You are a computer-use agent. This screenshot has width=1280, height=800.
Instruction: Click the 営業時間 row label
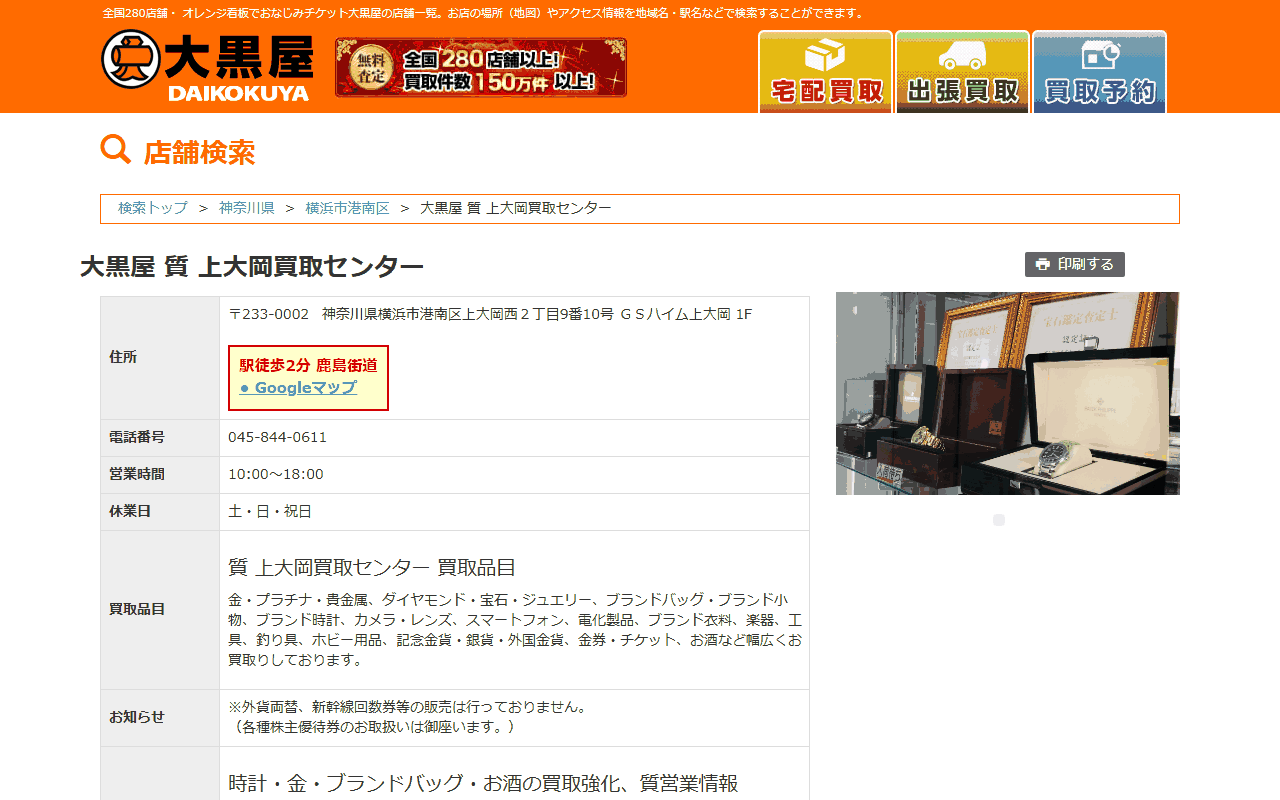click(137, 474)
